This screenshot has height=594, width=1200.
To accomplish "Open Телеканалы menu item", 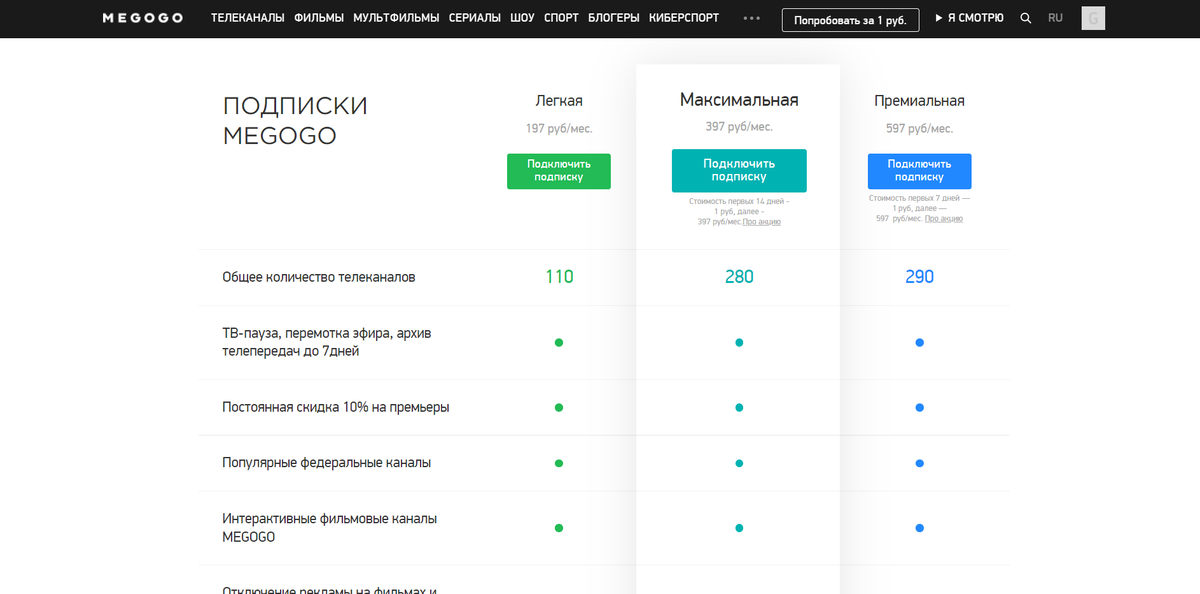I will [x=248, y=18].
